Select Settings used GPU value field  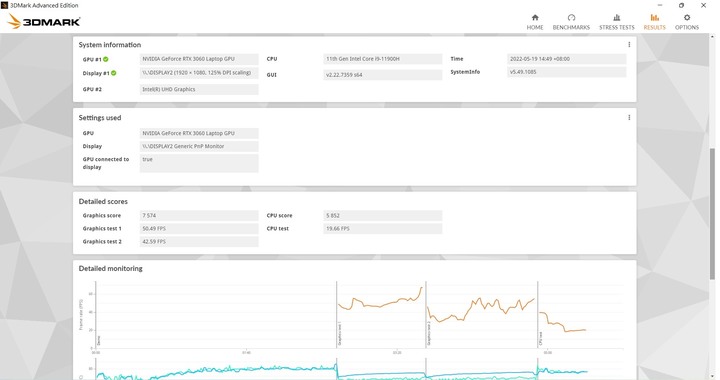(x=199, y=133)
